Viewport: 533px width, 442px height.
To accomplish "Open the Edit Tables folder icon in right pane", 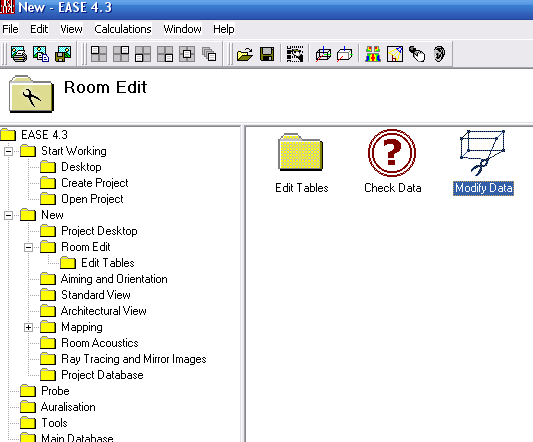I will (301, 152).
